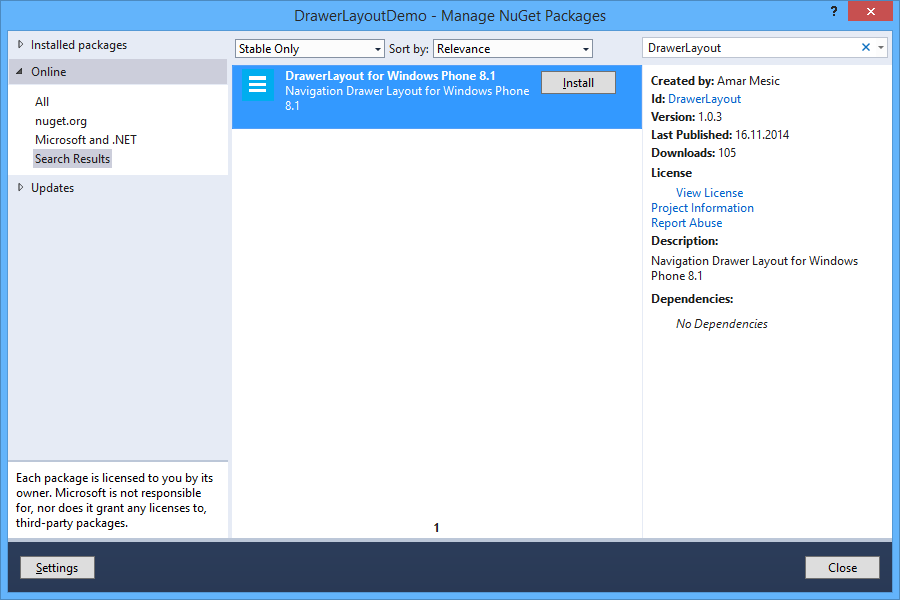Collapse the Online section
The width and height of the screenshot is (900, 600).
20,72
